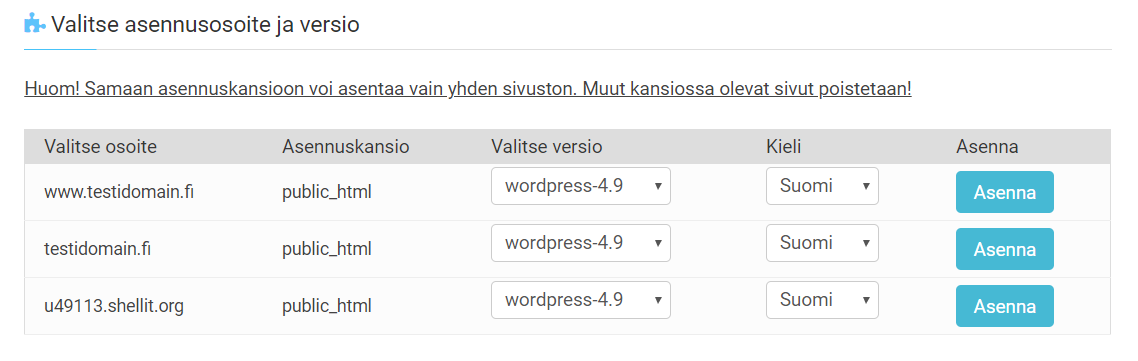Change language for u49113.shellit.org row
The image size is (1138, 361).
822,299
